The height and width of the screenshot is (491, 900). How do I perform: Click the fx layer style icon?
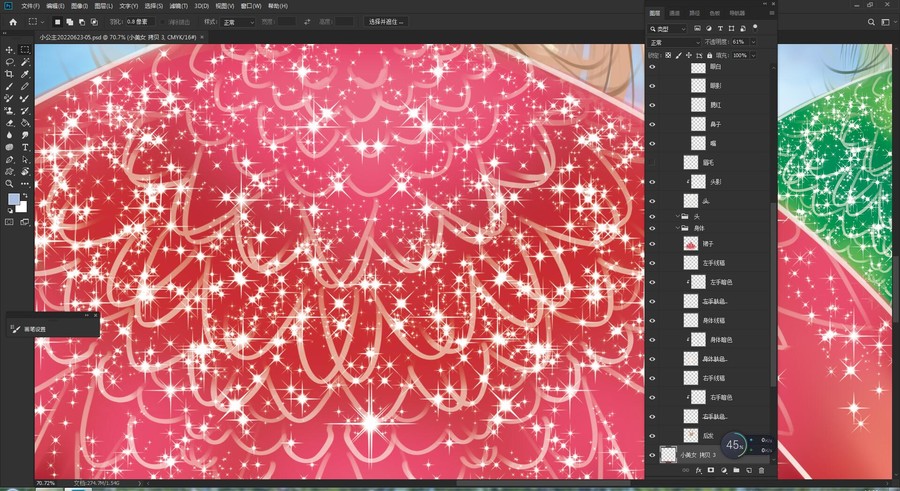699,470
